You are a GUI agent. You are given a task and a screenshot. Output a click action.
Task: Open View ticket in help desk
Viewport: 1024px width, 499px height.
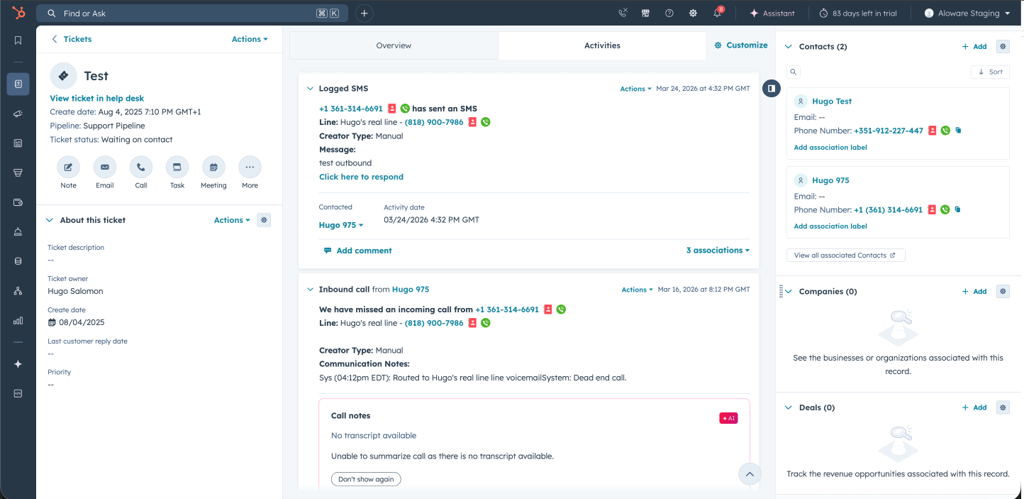tap(97, 98)
